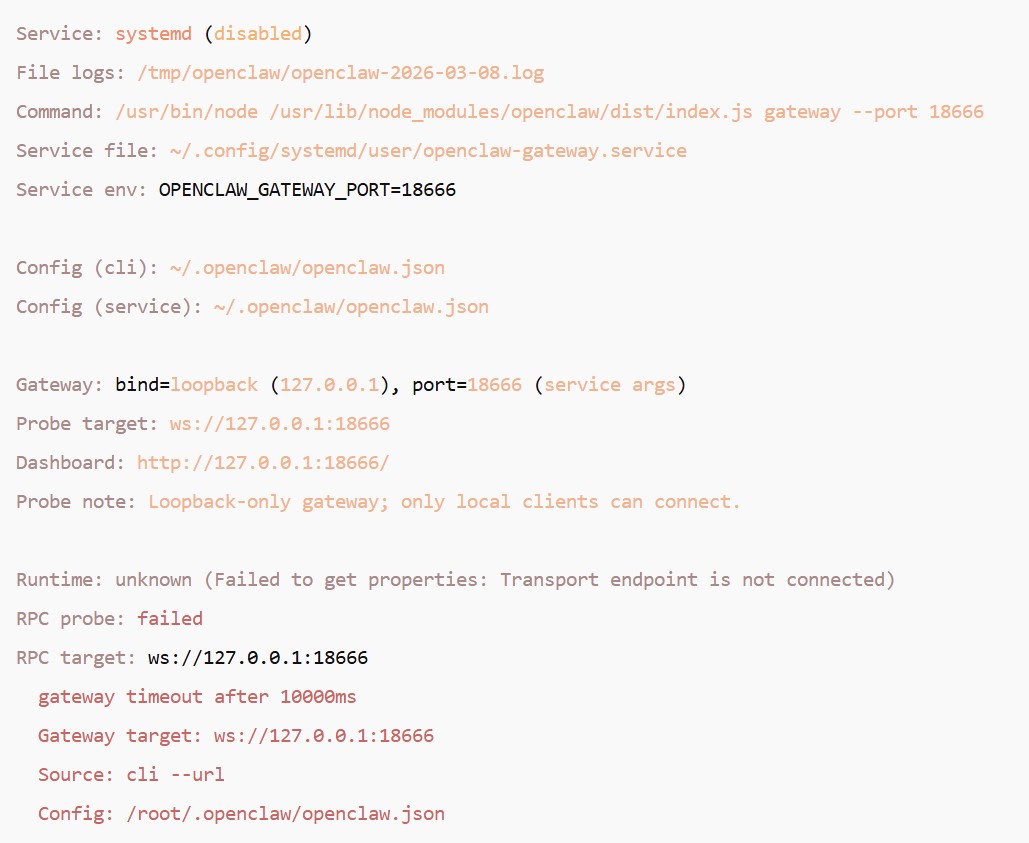Click the Dashboard URL http://127.0.0.1:18666/
The height and width of the screenshot is (843, 1029).
pyautogui.click(x=262, y=463)
